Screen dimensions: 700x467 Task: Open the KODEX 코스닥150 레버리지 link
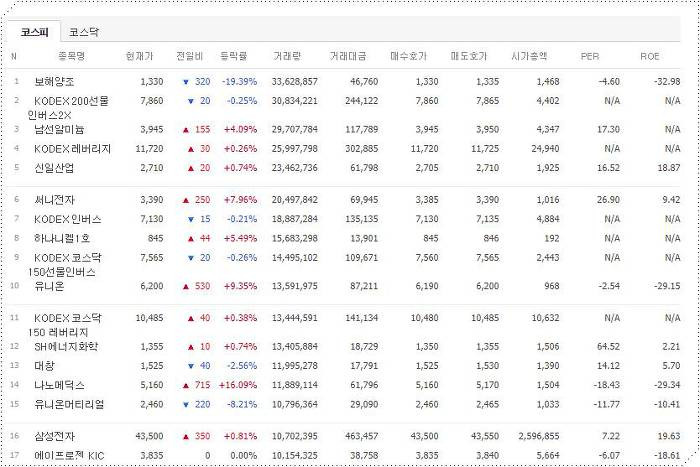tap(64, 325)
